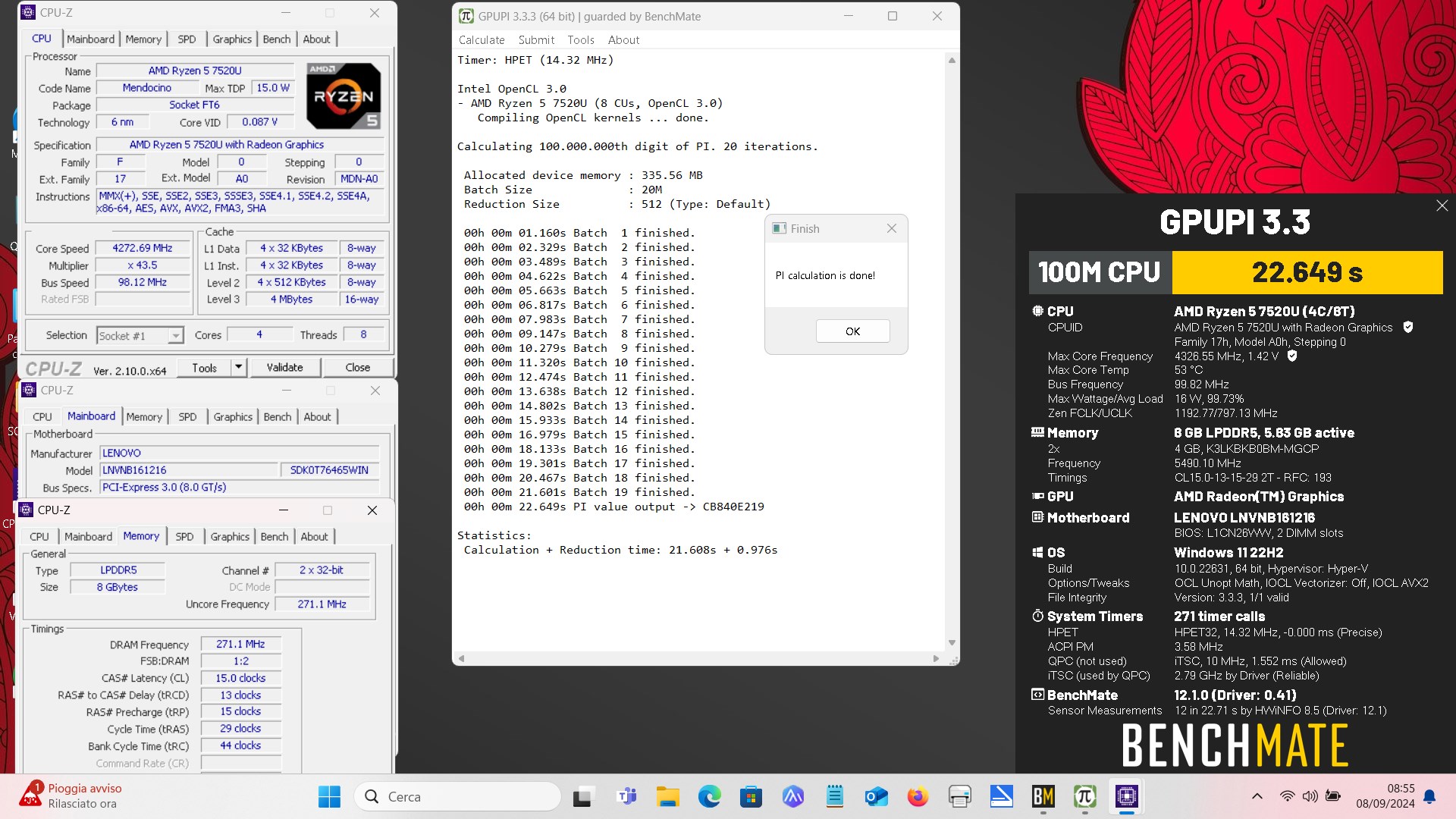This screenshot has width=1456, height=819.
Task: Open Task View from the taskbar
Action: click(582, 797)
